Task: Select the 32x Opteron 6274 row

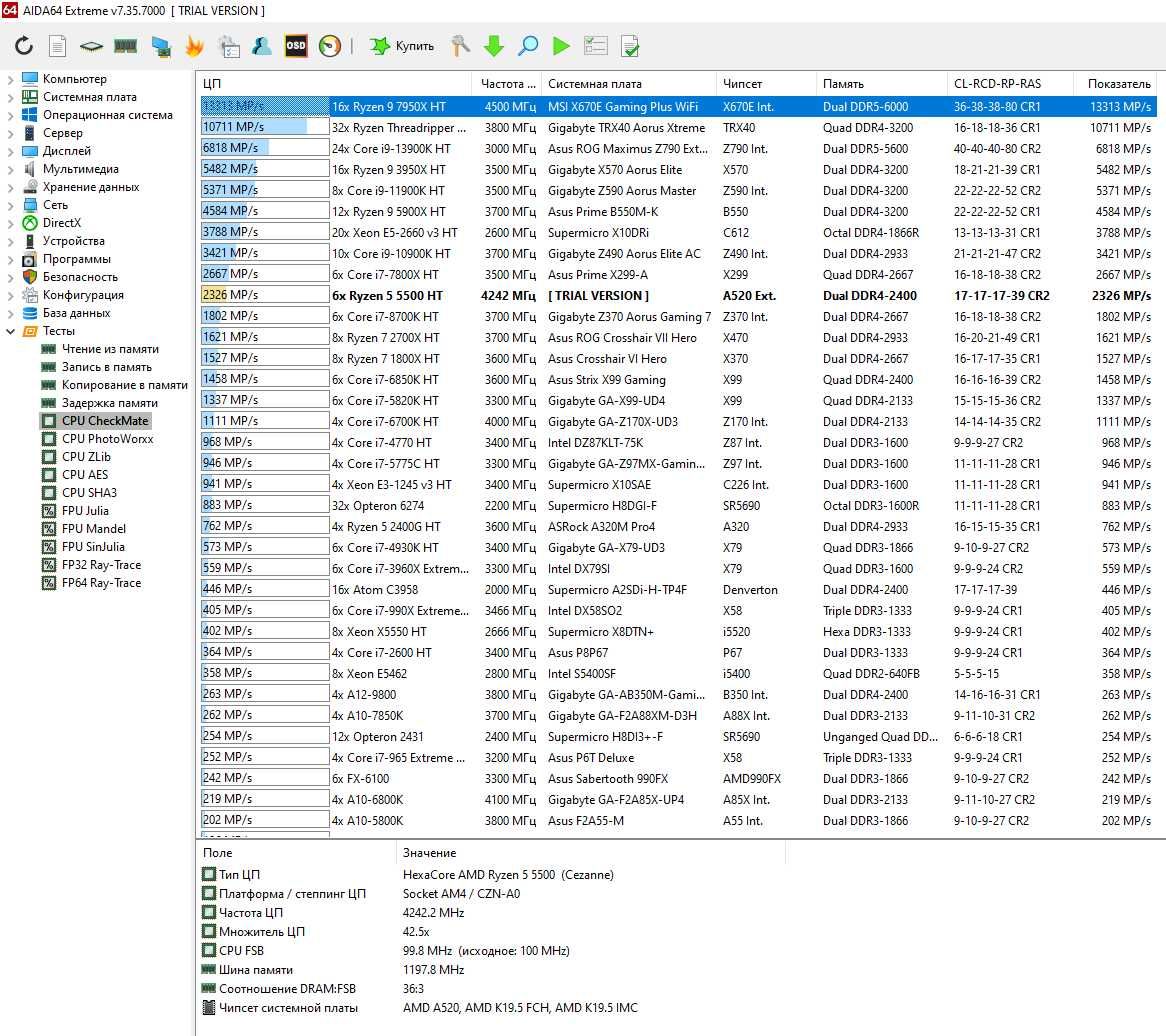Action: tap(678, 506)
